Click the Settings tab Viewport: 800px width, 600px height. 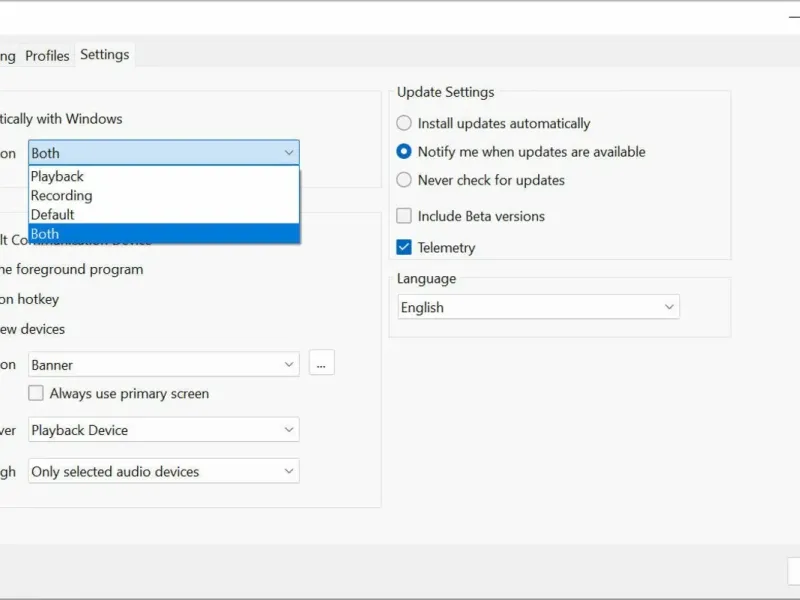click(x=105, y=55)
